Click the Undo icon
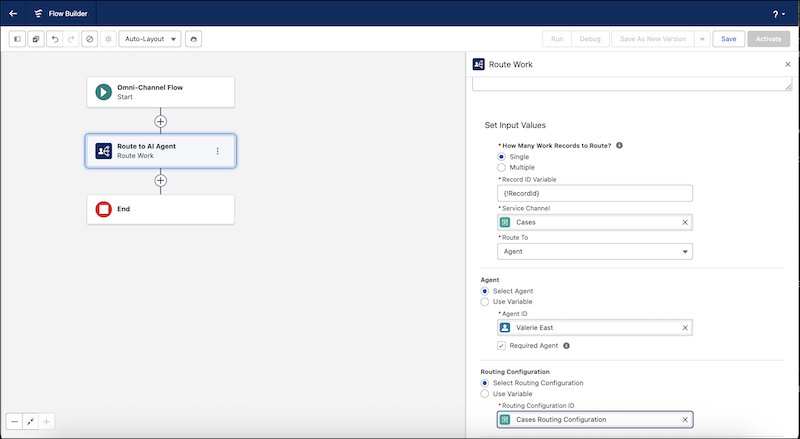This screenshot has width=800, height=439. click(55, 39)
